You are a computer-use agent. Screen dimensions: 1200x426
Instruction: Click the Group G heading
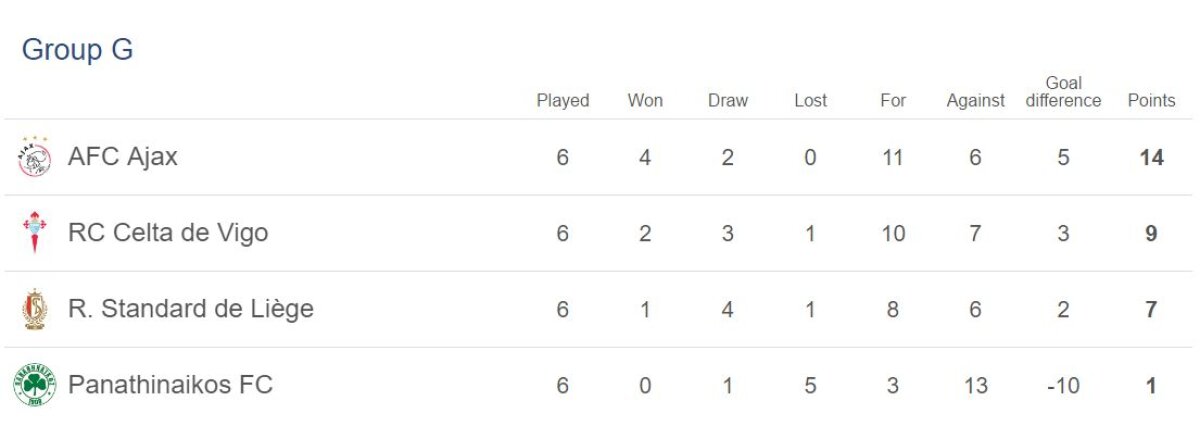(x=77, y=50)
